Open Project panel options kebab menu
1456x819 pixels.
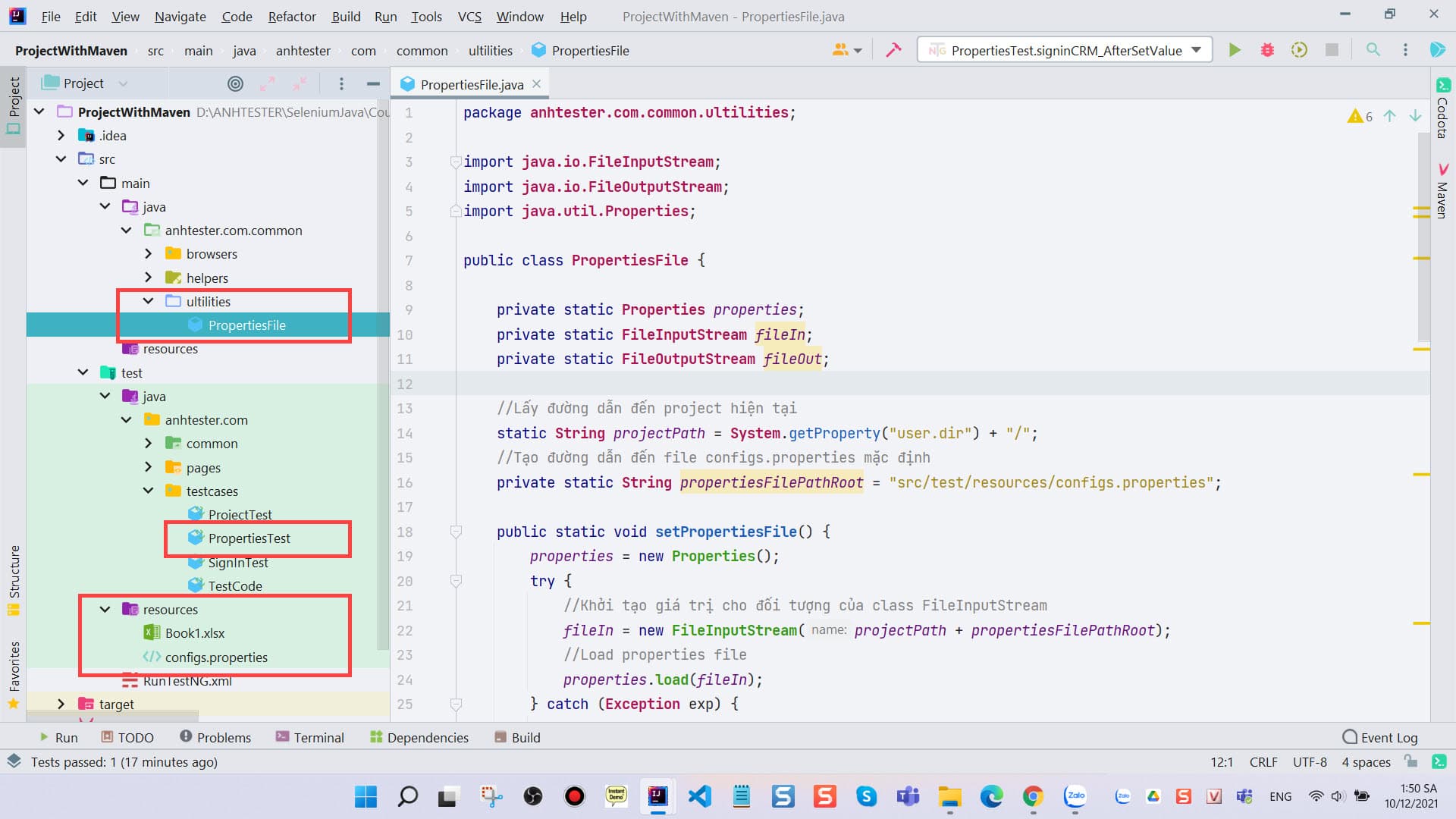point(341,83)
